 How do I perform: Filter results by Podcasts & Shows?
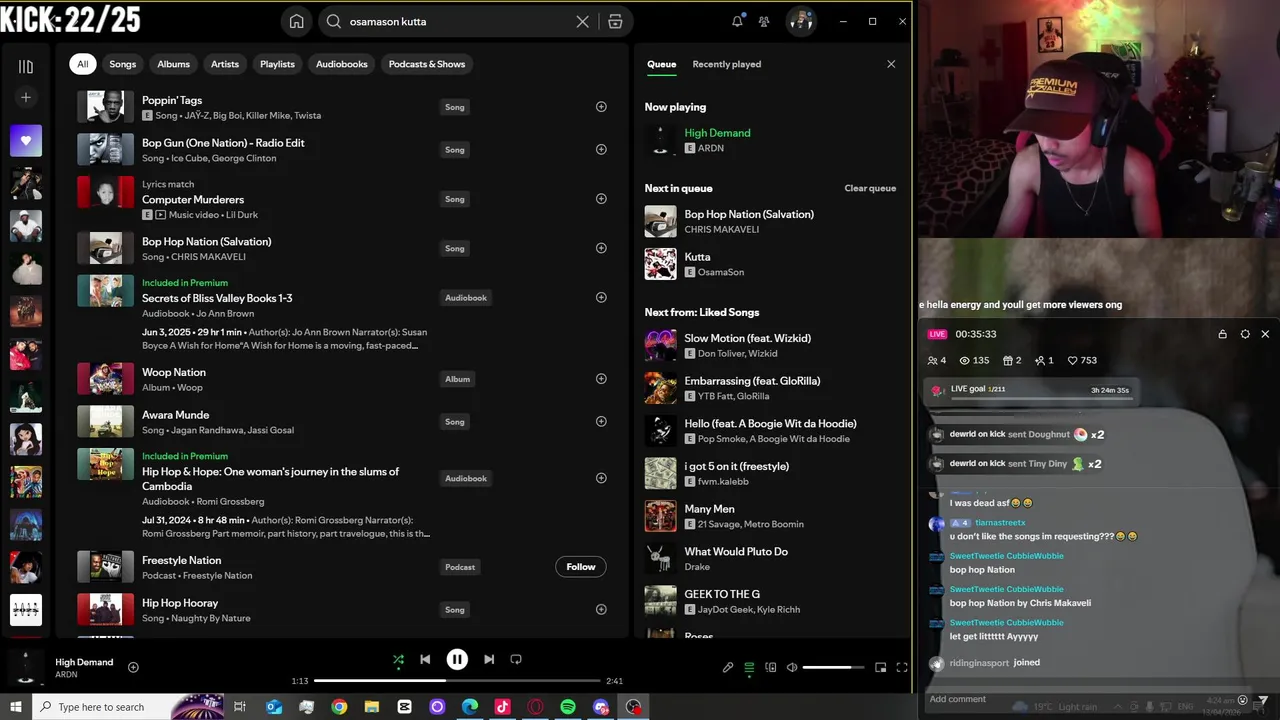click(427, 64)
